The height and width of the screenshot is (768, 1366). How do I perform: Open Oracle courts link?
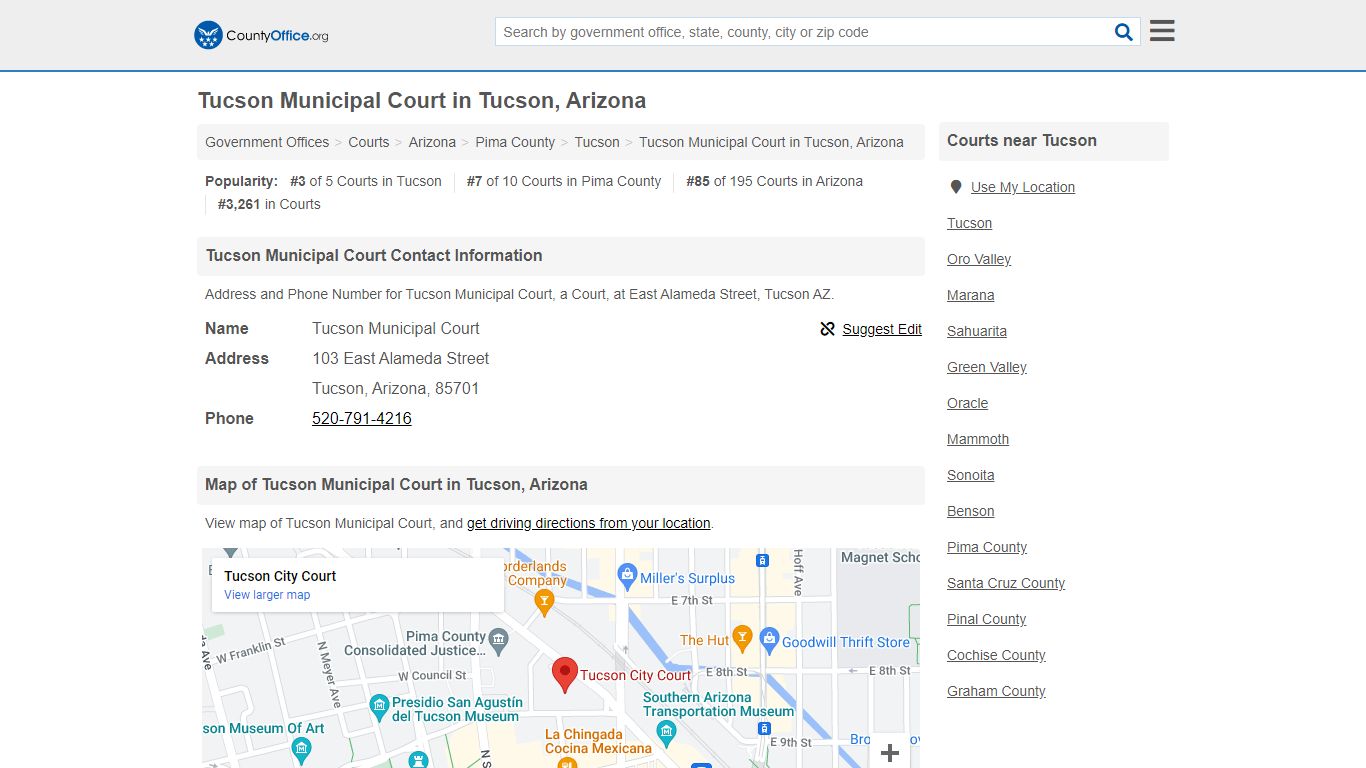pos(968,403)
